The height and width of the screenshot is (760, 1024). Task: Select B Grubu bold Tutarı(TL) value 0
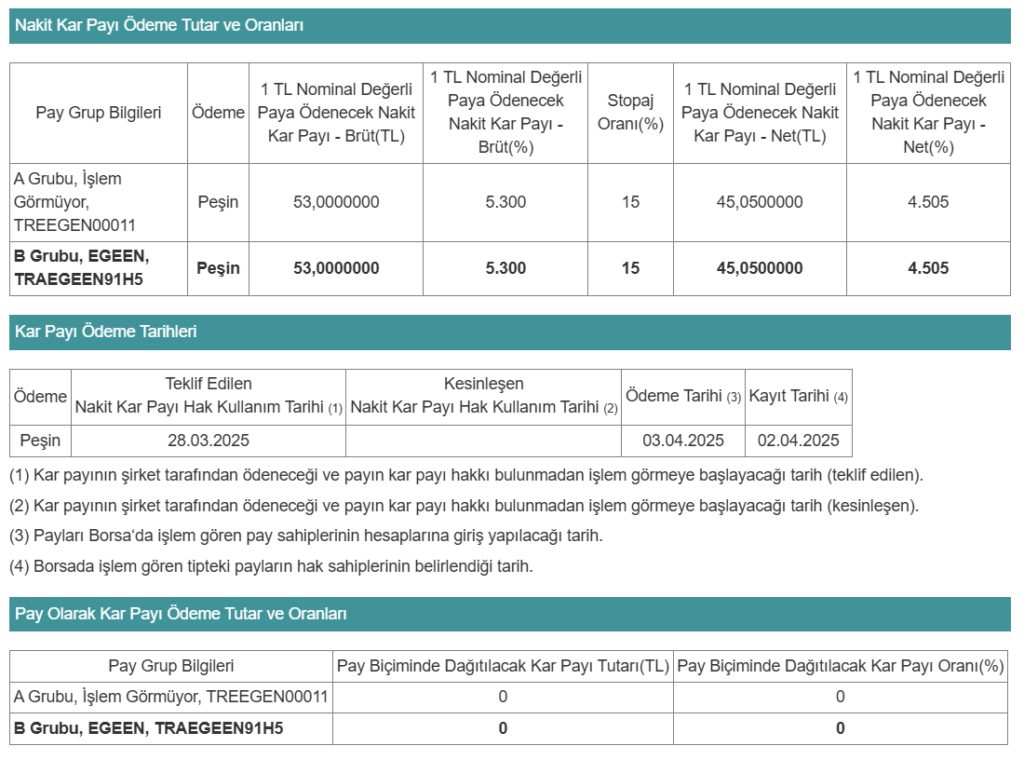(x=503, y=729)
